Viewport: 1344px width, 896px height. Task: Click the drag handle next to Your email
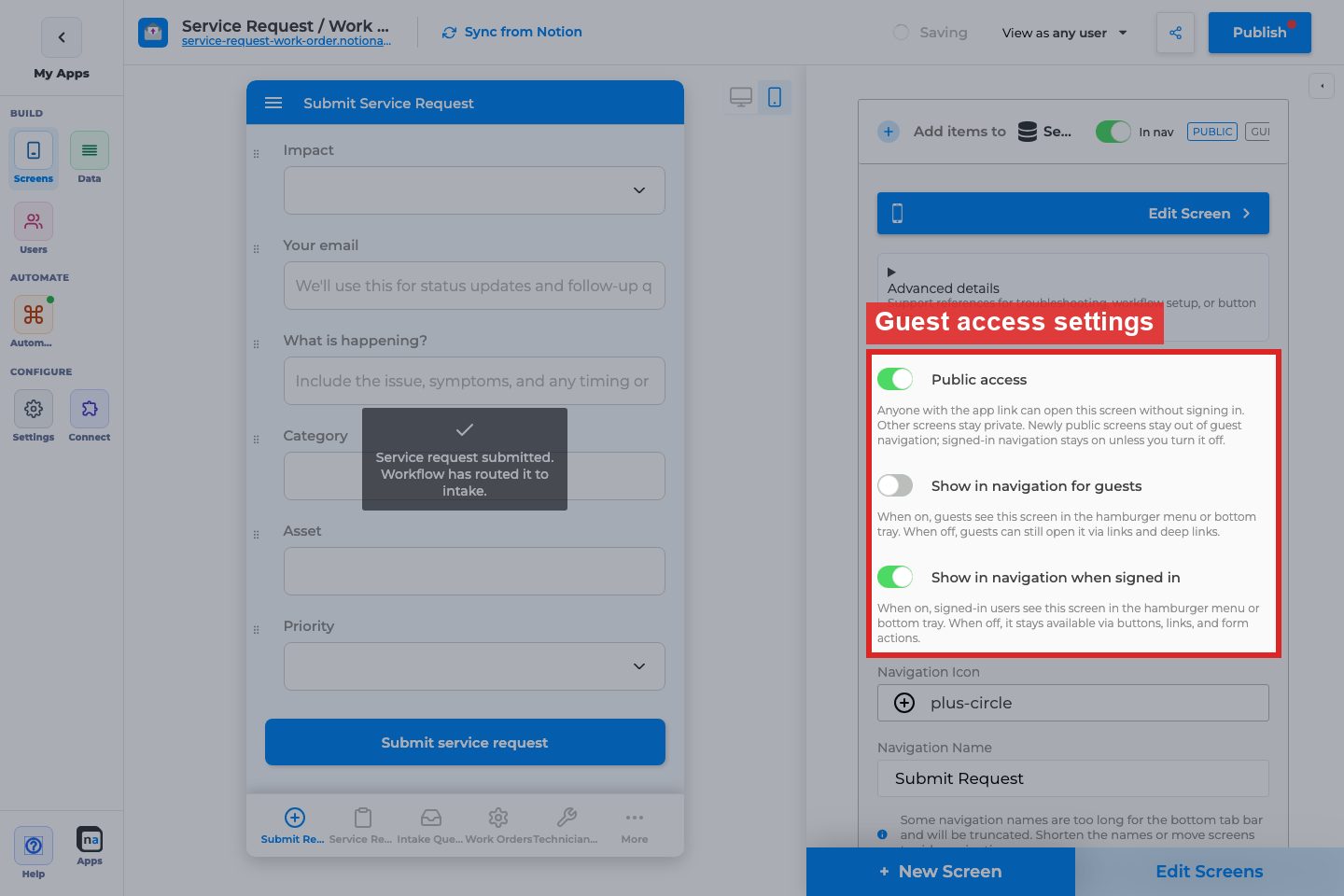pos(257,249)
